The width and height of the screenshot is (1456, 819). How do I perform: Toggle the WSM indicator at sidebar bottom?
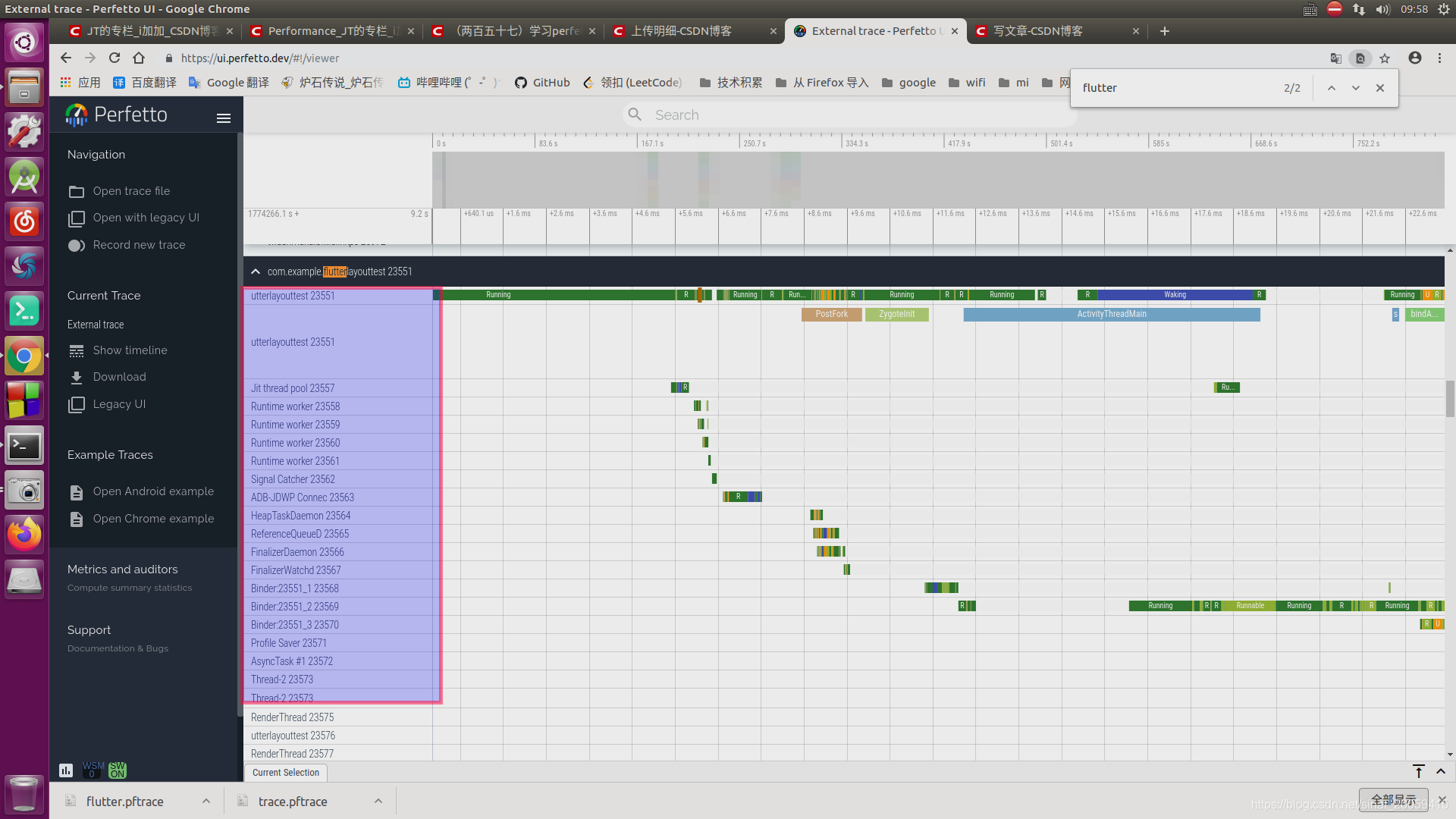pos(93,770)
